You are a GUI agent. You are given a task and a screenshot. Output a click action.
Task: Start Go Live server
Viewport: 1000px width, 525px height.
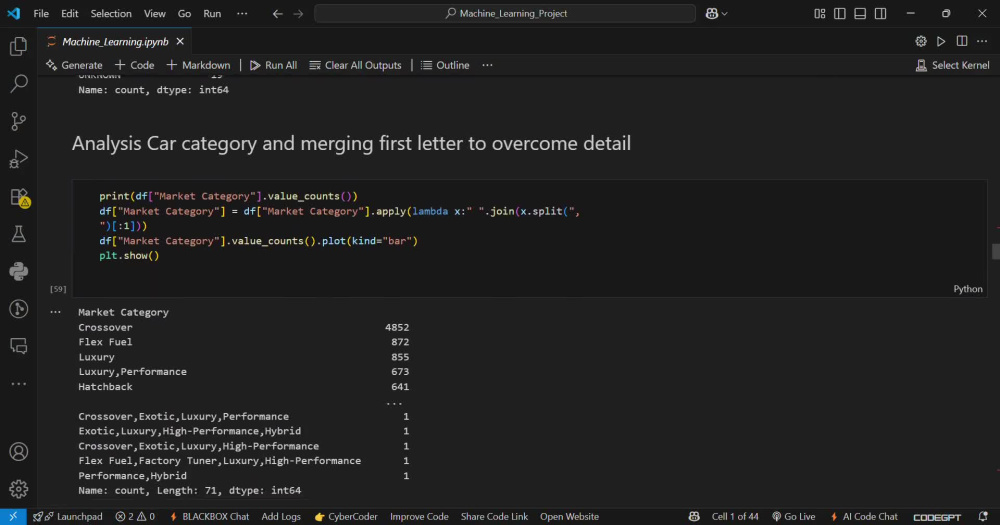tap(793, 517)
